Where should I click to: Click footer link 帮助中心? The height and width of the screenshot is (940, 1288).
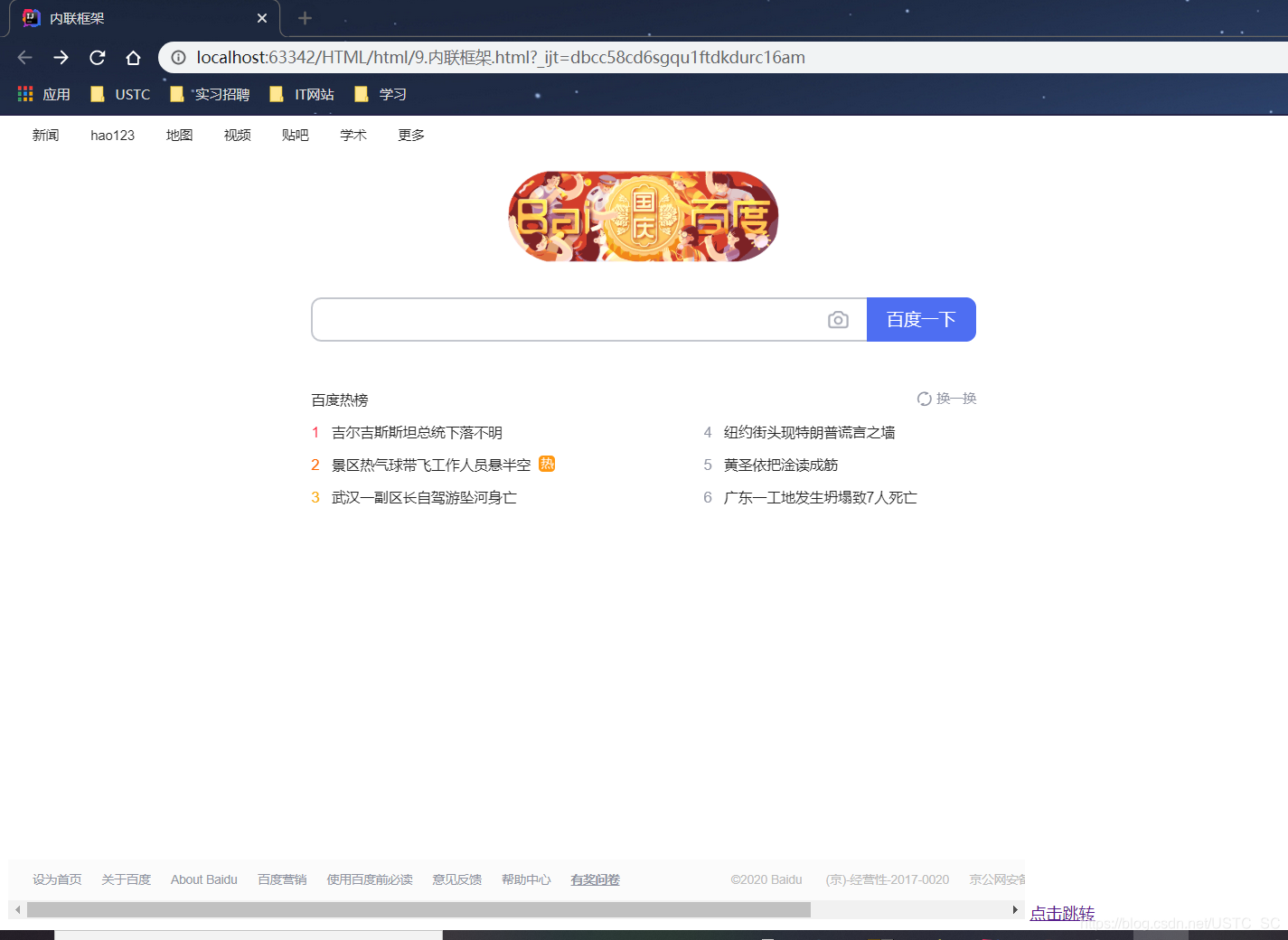pyautogui.click(x=526, y=879)
